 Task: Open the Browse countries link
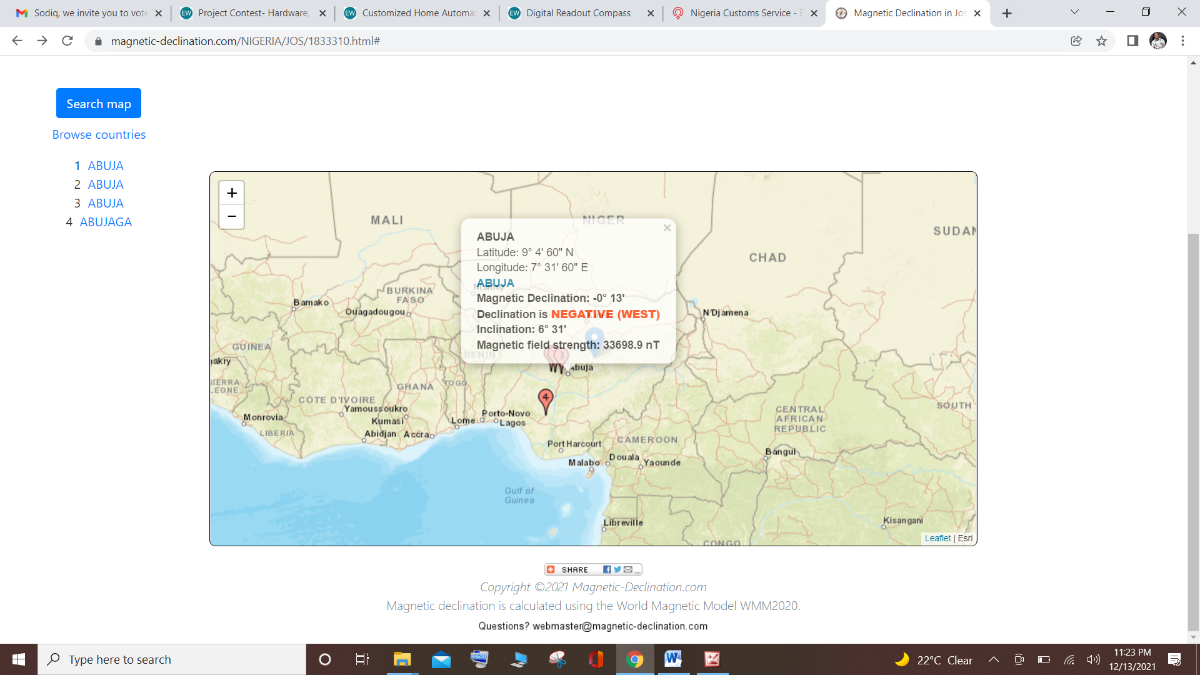(x=99, y=134)
